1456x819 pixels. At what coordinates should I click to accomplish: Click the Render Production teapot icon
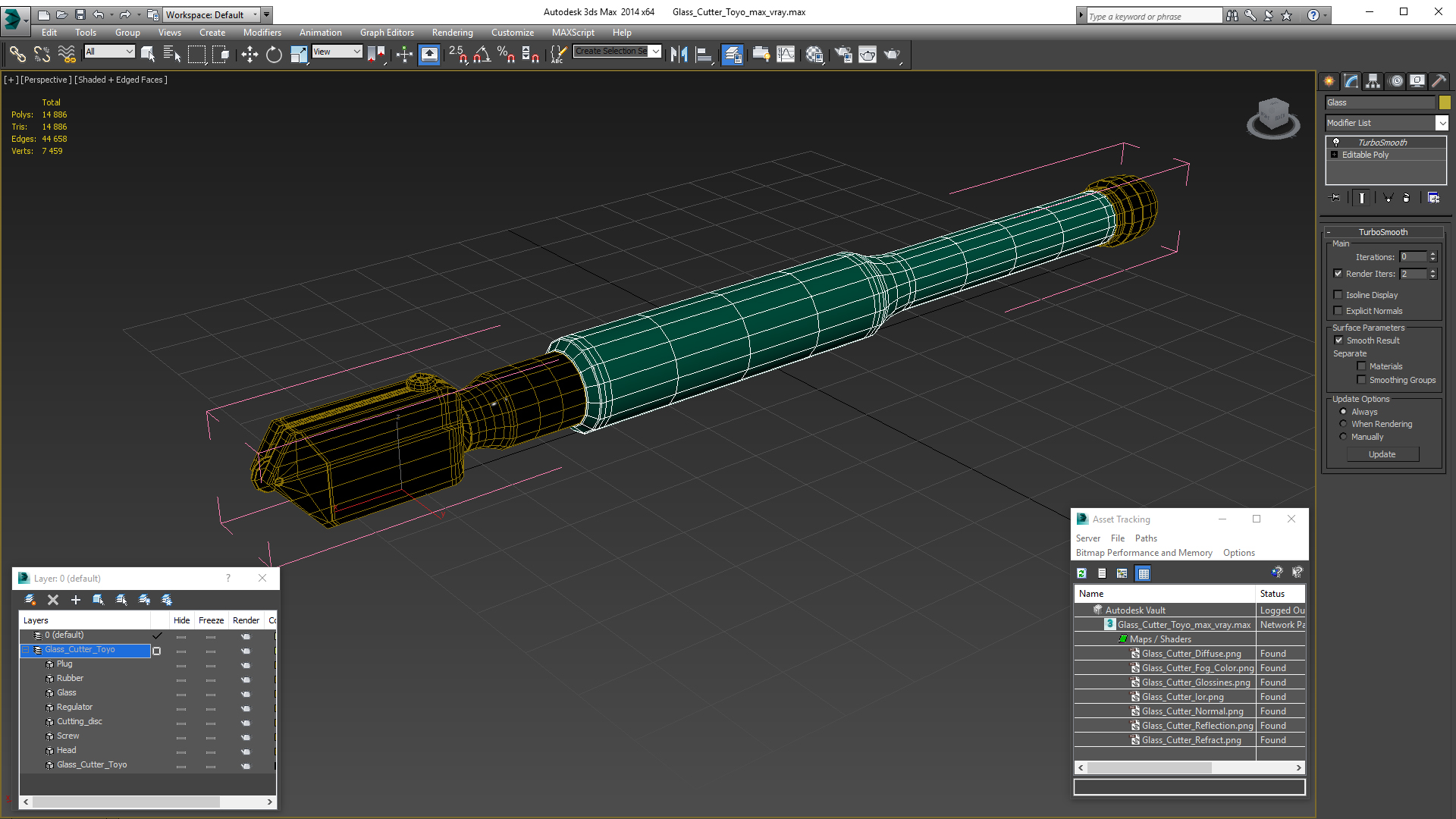892,54
